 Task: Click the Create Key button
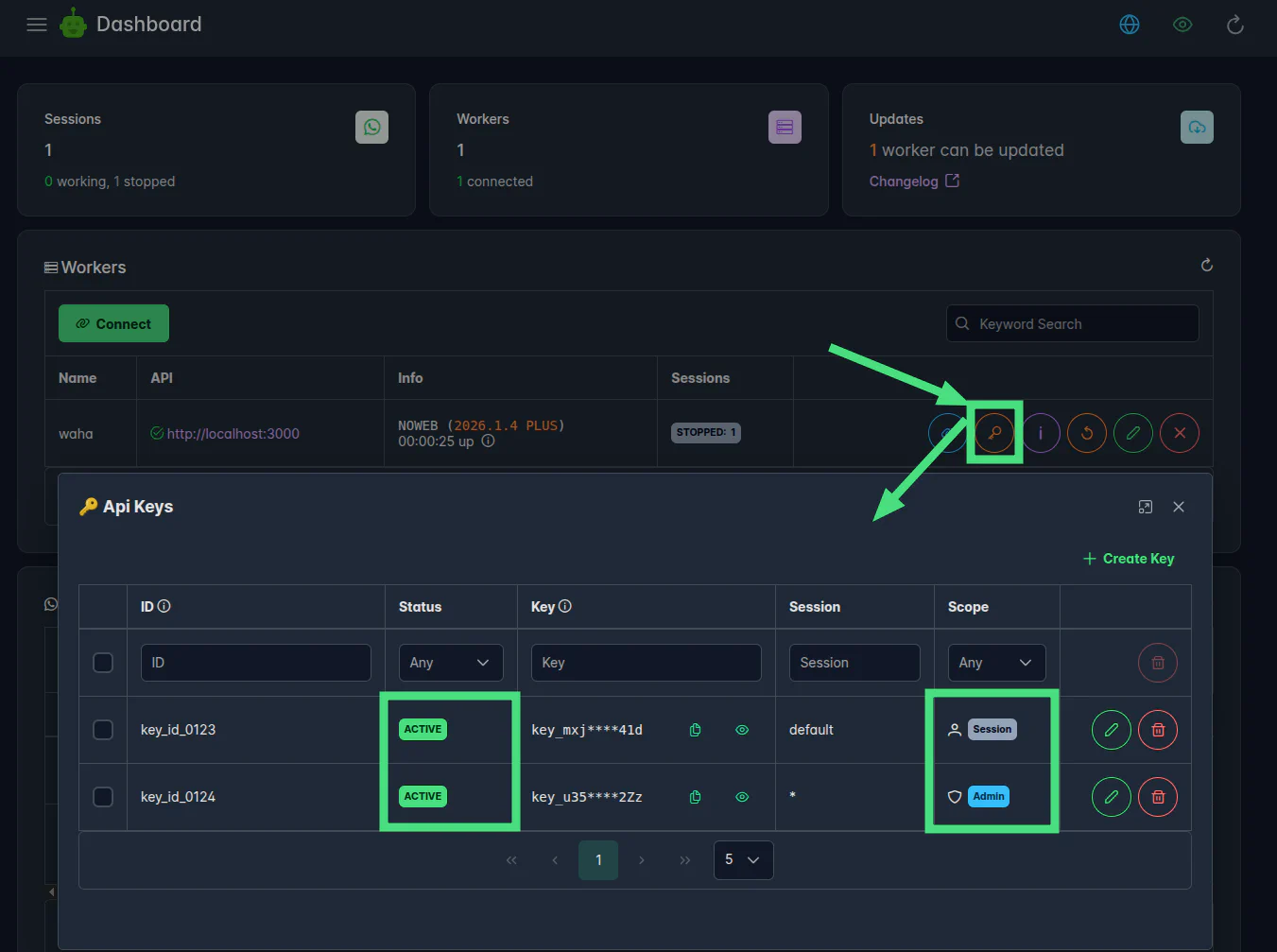[x=1129, y=559]
